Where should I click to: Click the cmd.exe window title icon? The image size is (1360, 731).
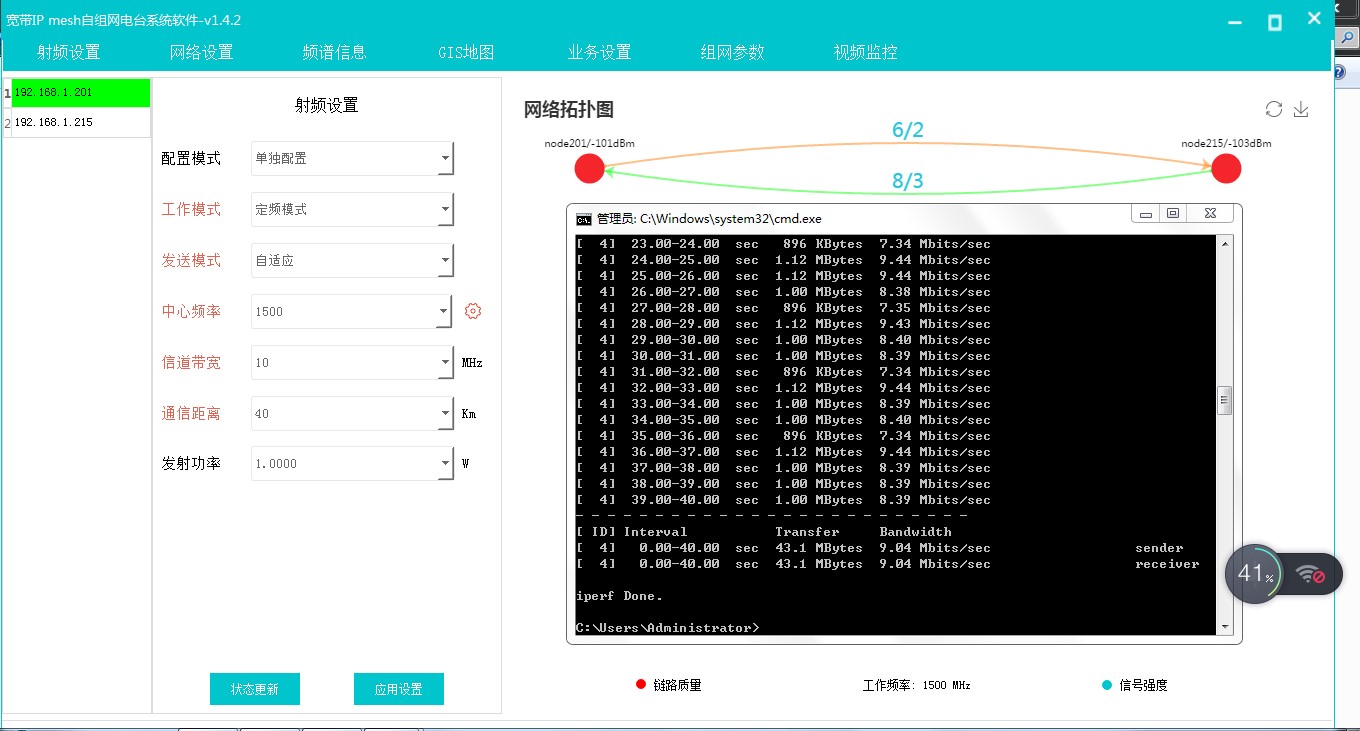tap(583, 218)
